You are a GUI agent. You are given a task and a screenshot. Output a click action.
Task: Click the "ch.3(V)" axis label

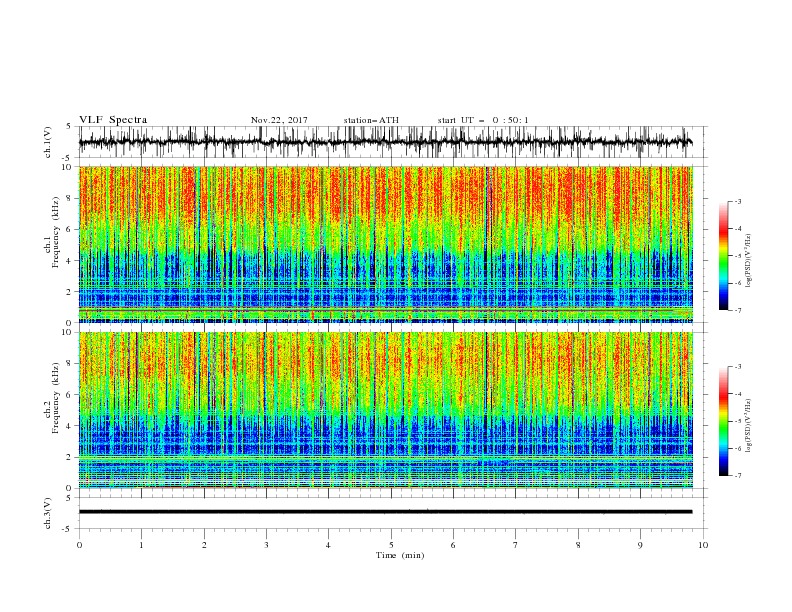tap(48, 513)
